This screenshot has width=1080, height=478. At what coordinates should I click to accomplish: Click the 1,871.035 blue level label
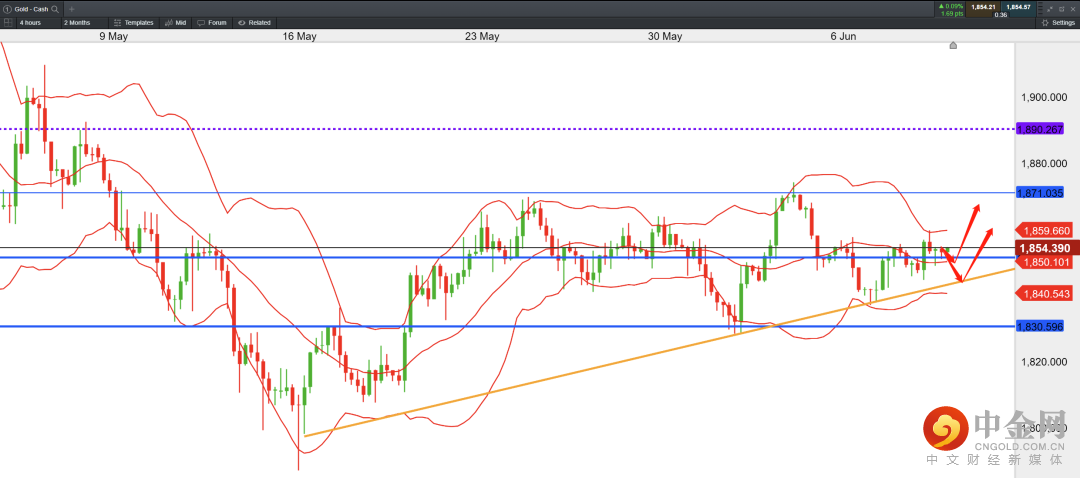(1040, 193)
